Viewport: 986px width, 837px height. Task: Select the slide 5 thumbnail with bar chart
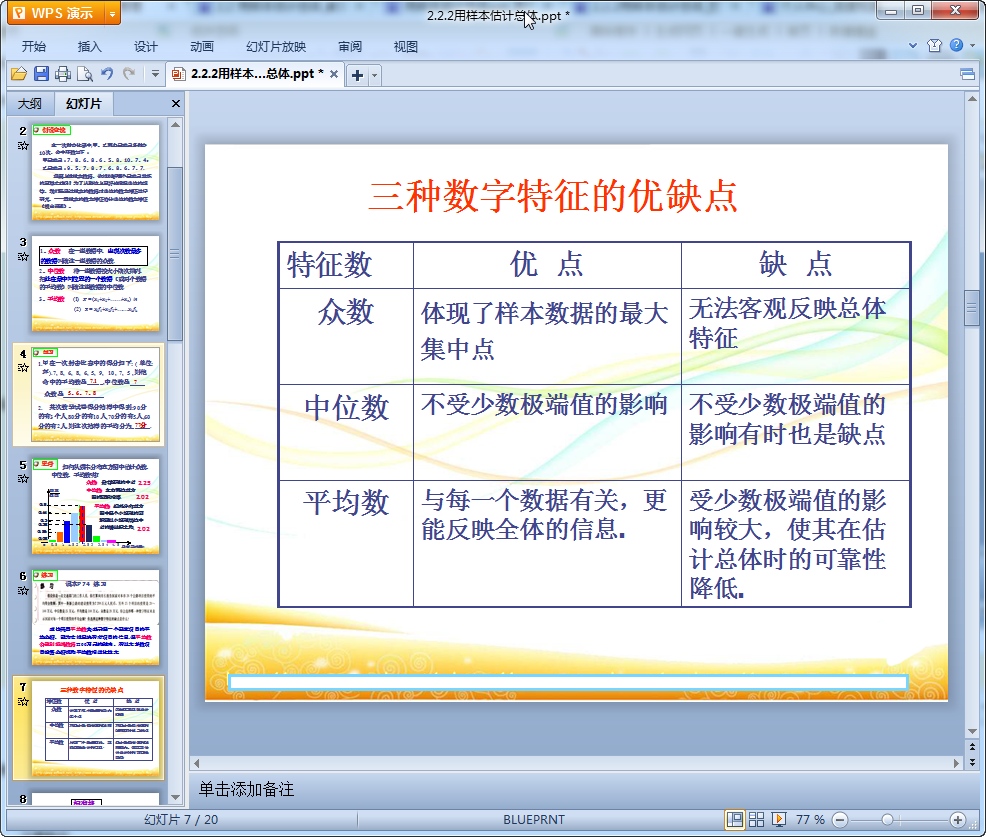click(x=96, y=506)
